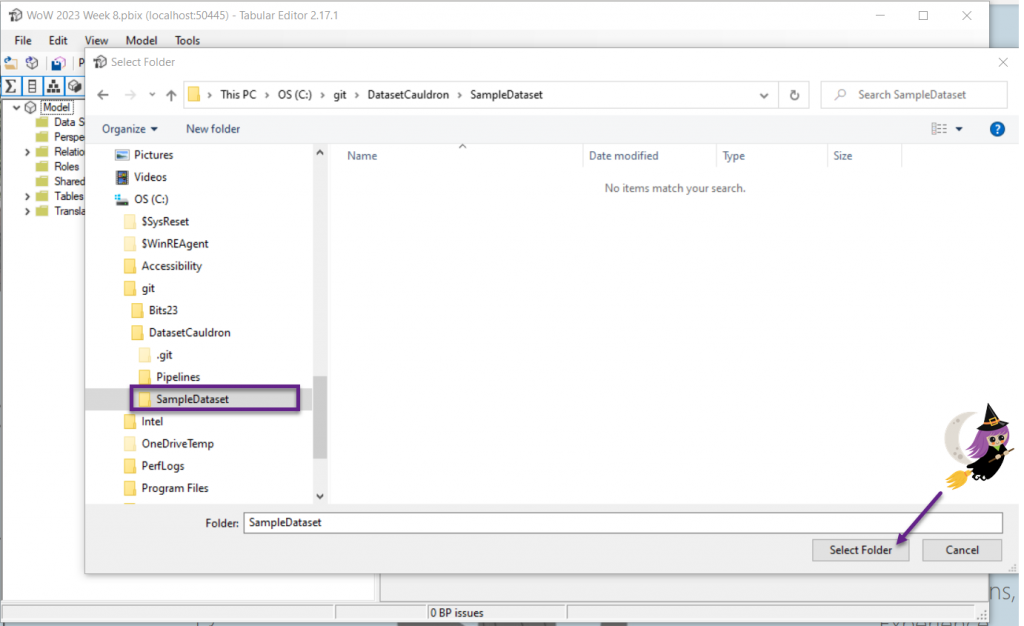Select the Pipelines folder
Image resolution: width=1024 pixels, height=626 pixels.
point(178,377)
